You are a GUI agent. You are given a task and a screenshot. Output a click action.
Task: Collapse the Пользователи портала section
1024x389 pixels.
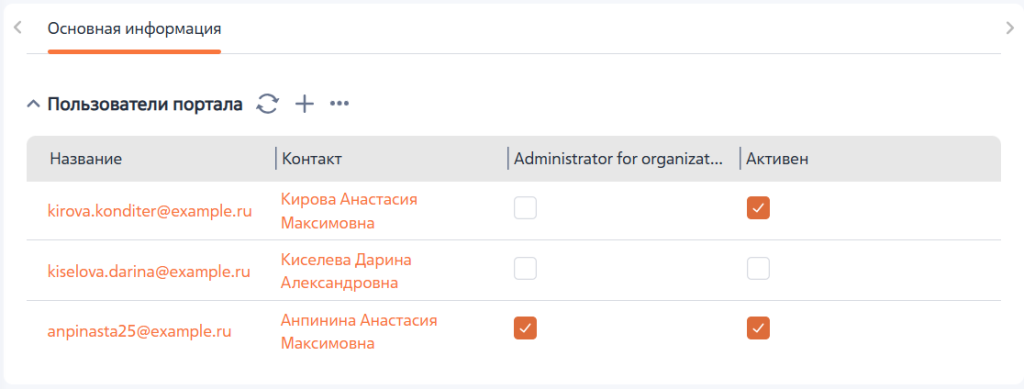(x=33, y=104)
